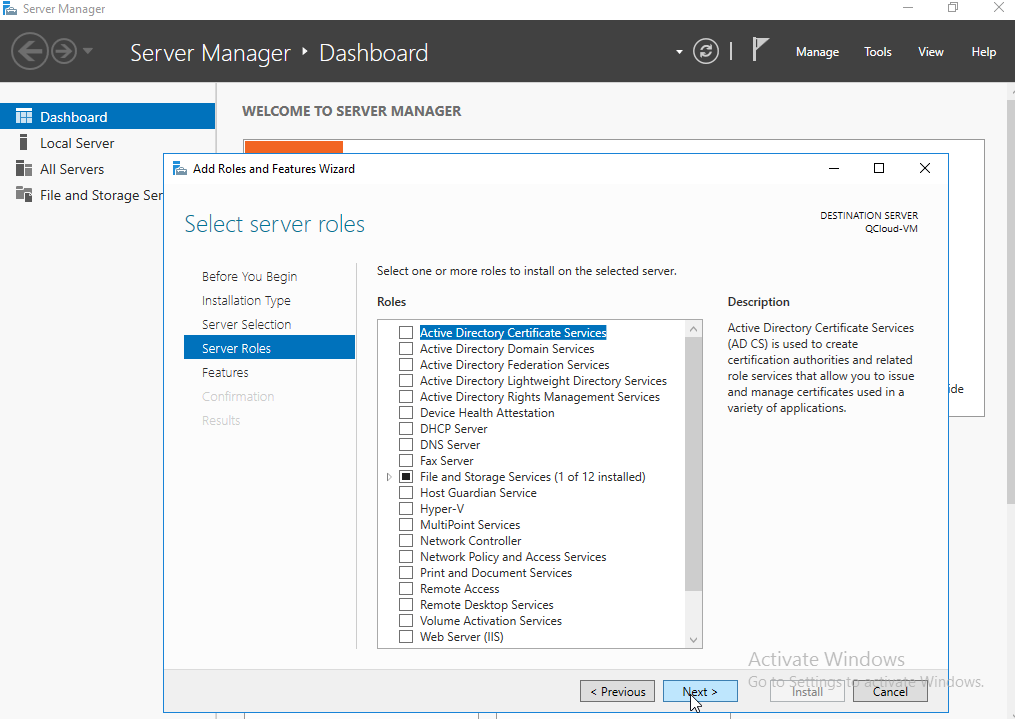Select the All Servers icon in the sidebar
1015x719 pixels.
coord(24,169)
